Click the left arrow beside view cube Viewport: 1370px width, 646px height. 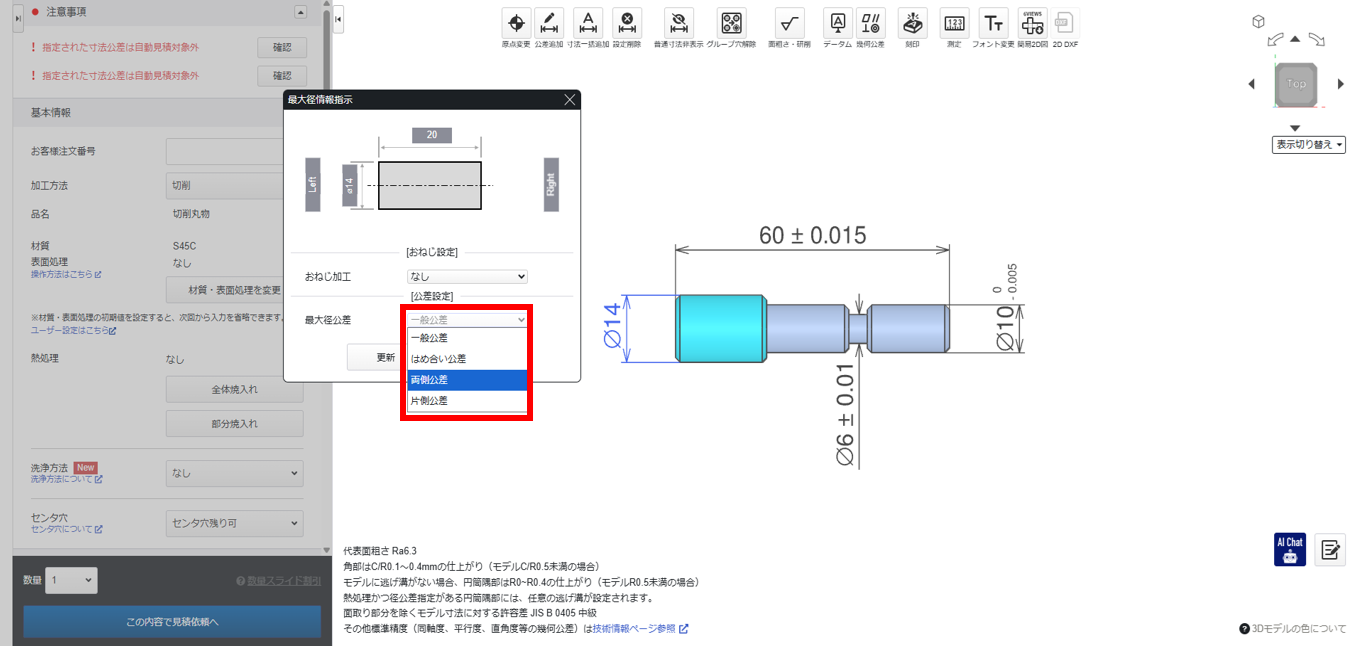1251,84
